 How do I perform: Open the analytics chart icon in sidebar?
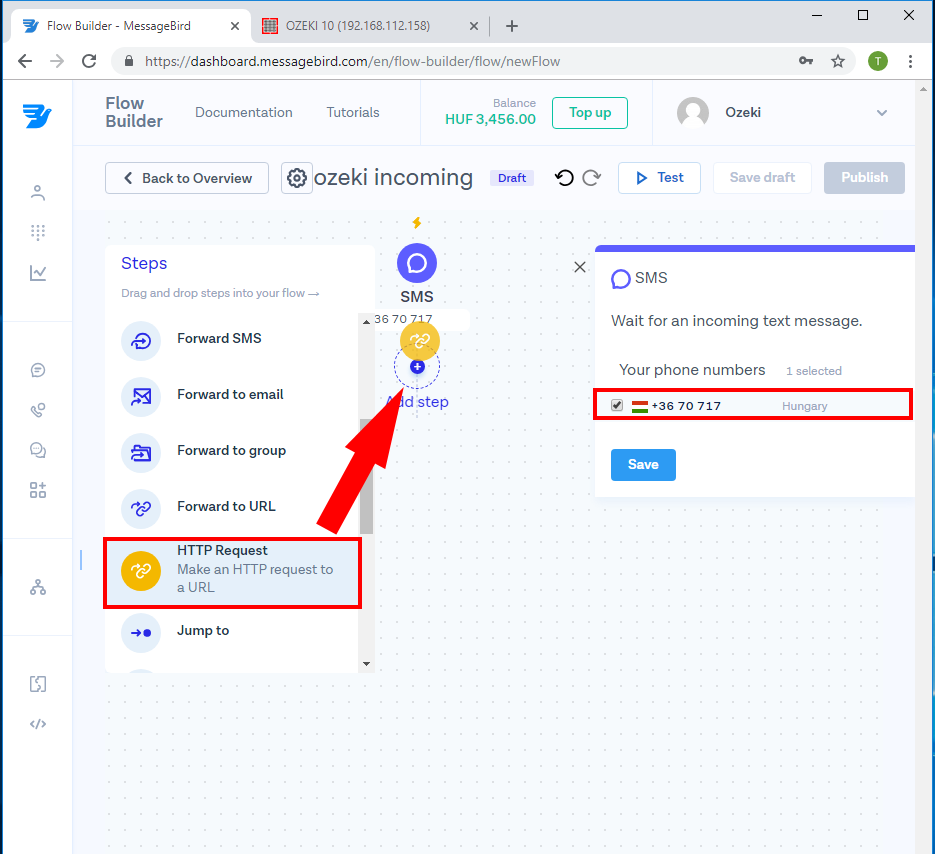[x=38, y=273]
